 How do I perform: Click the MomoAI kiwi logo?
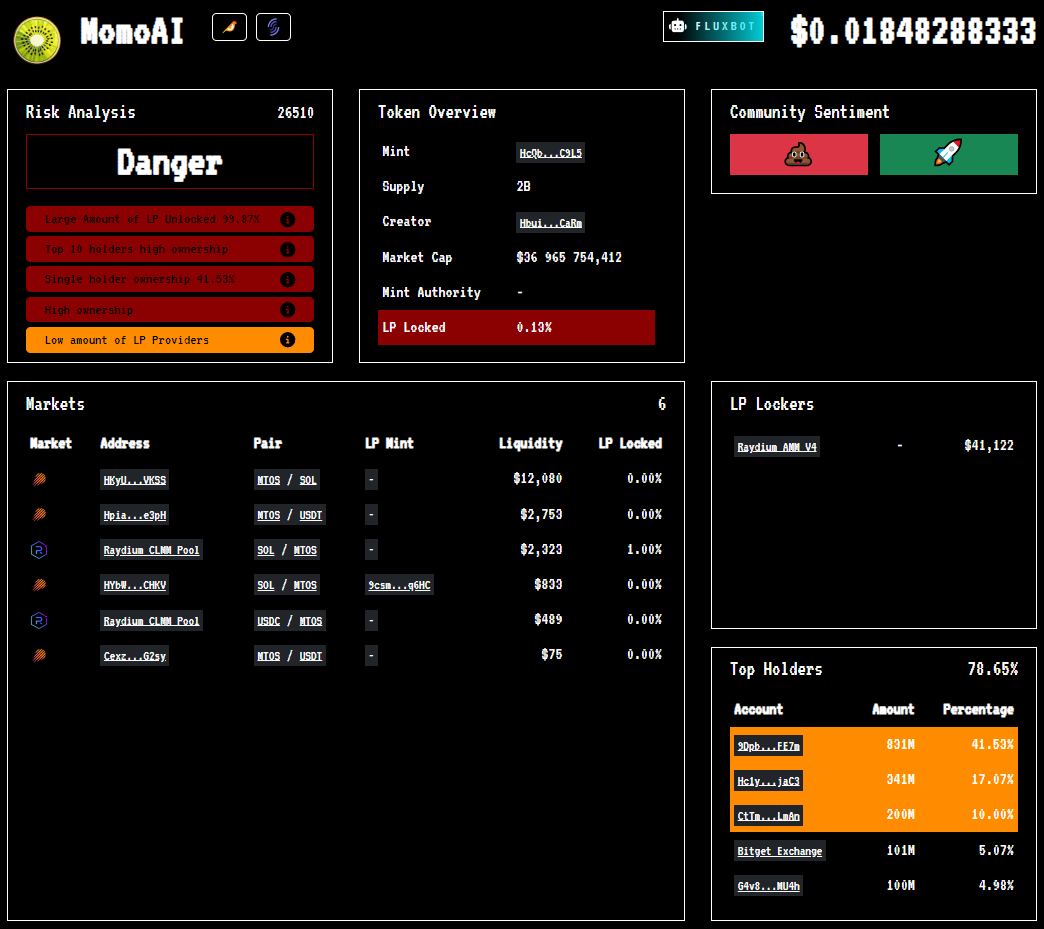(36, 40)
